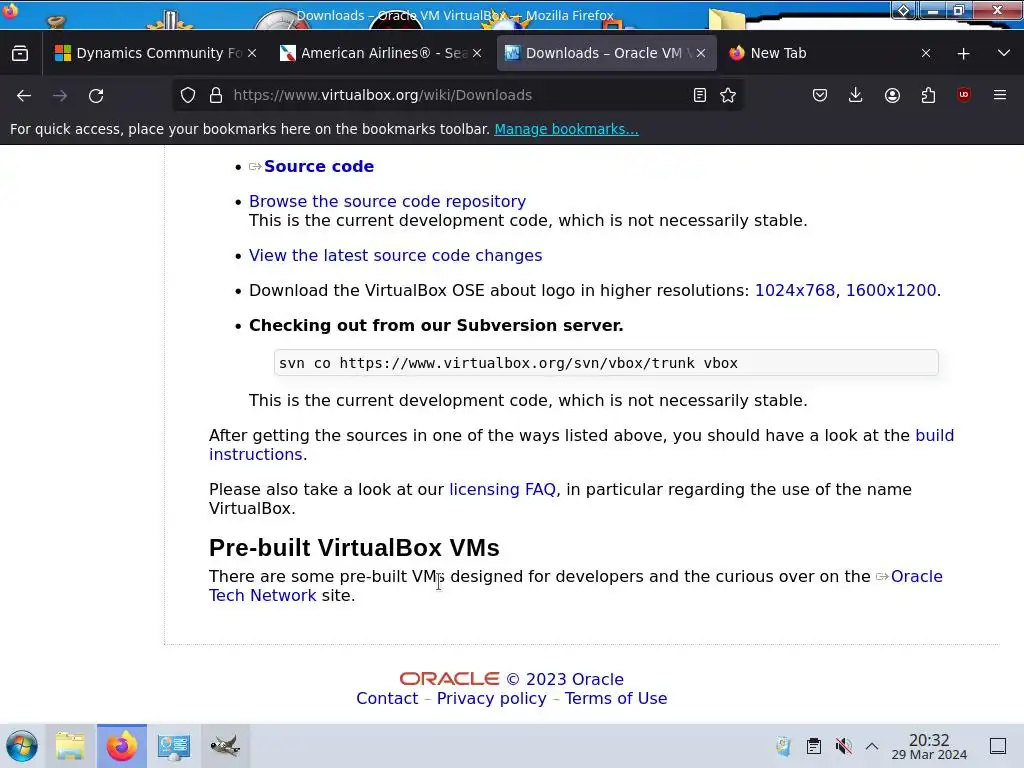This screenshot has height=768, width=1024.
Task: List all tabs dropdown chevron
Action: 1004,53
